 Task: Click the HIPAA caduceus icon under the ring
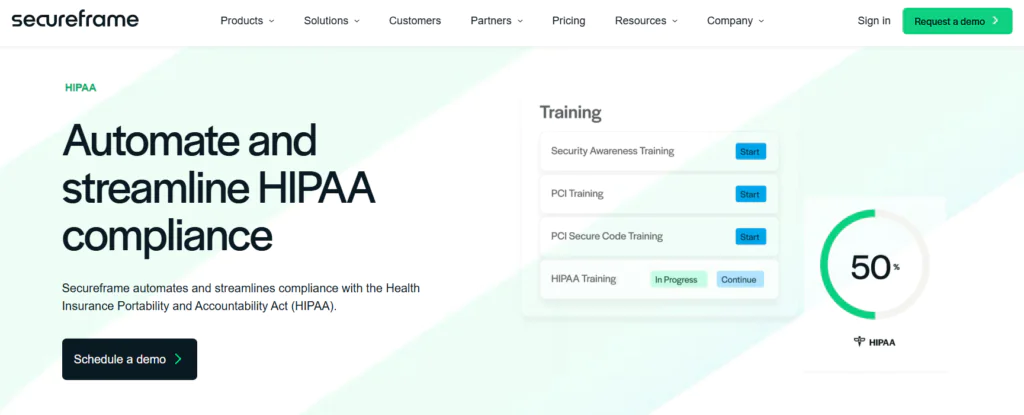point(859,342)
